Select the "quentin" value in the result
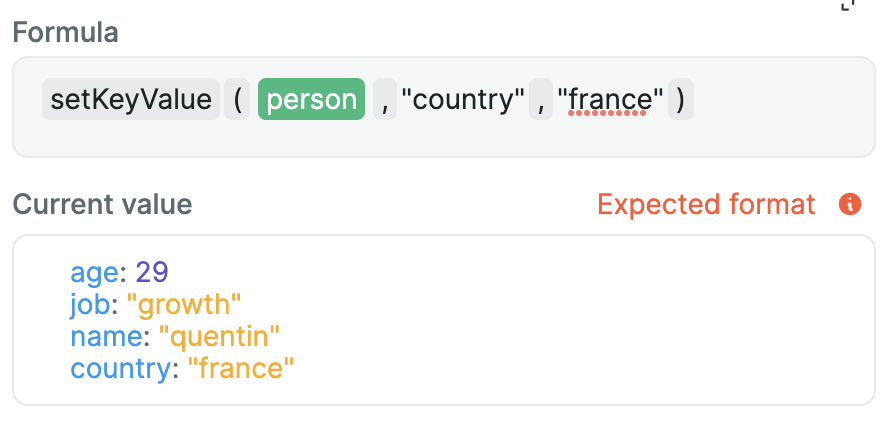The width and height of the screenshot is (886, 426). pos(219,337)
